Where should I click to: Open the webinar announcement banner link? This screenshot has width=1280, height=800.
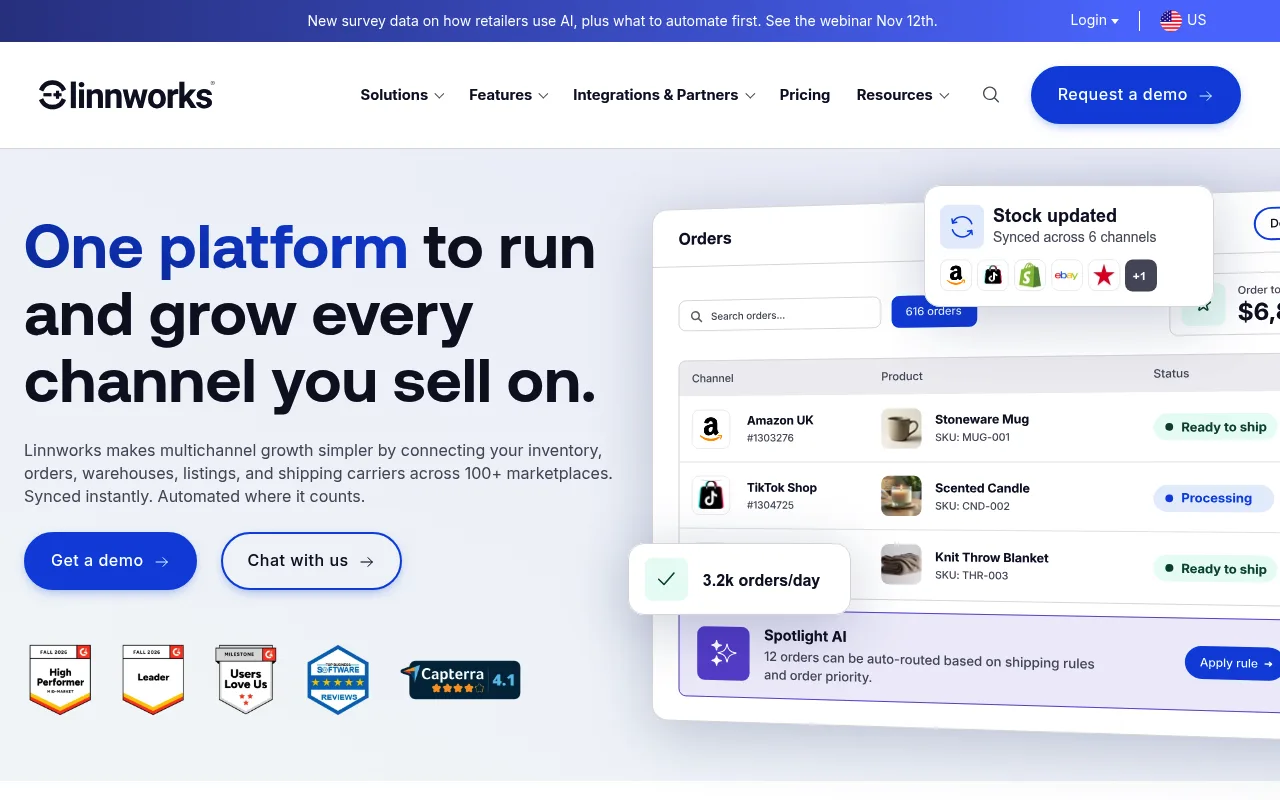click(x=622, y=21)
